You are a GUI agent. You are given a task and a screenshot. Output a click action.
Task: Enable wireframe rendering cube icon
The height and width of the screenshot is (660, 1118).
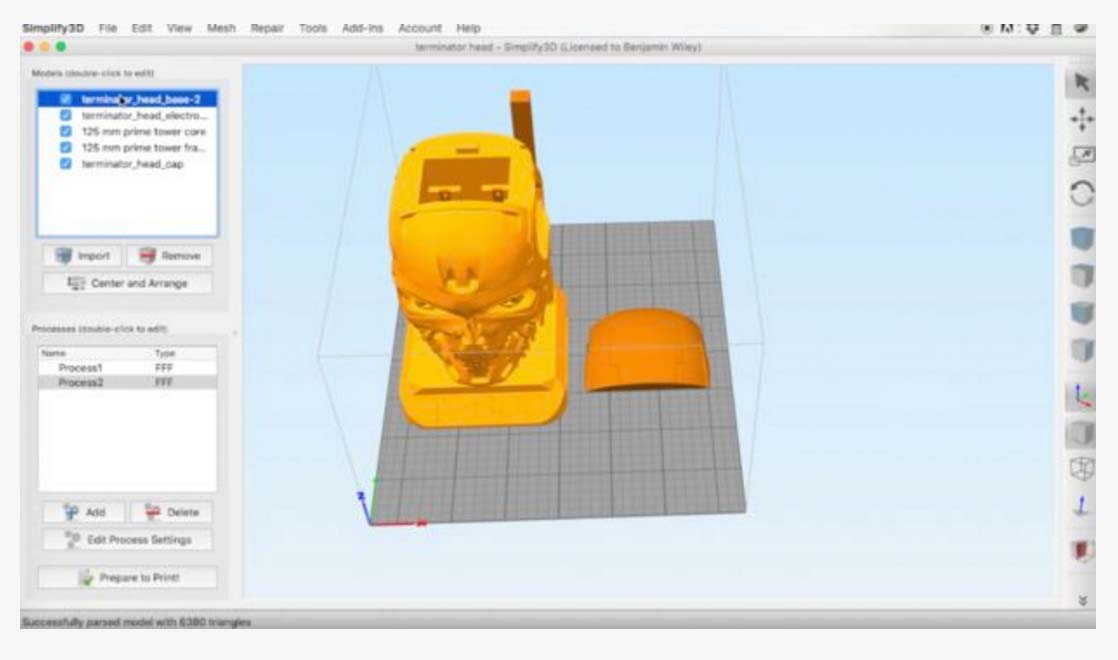tap(1081, 469)
